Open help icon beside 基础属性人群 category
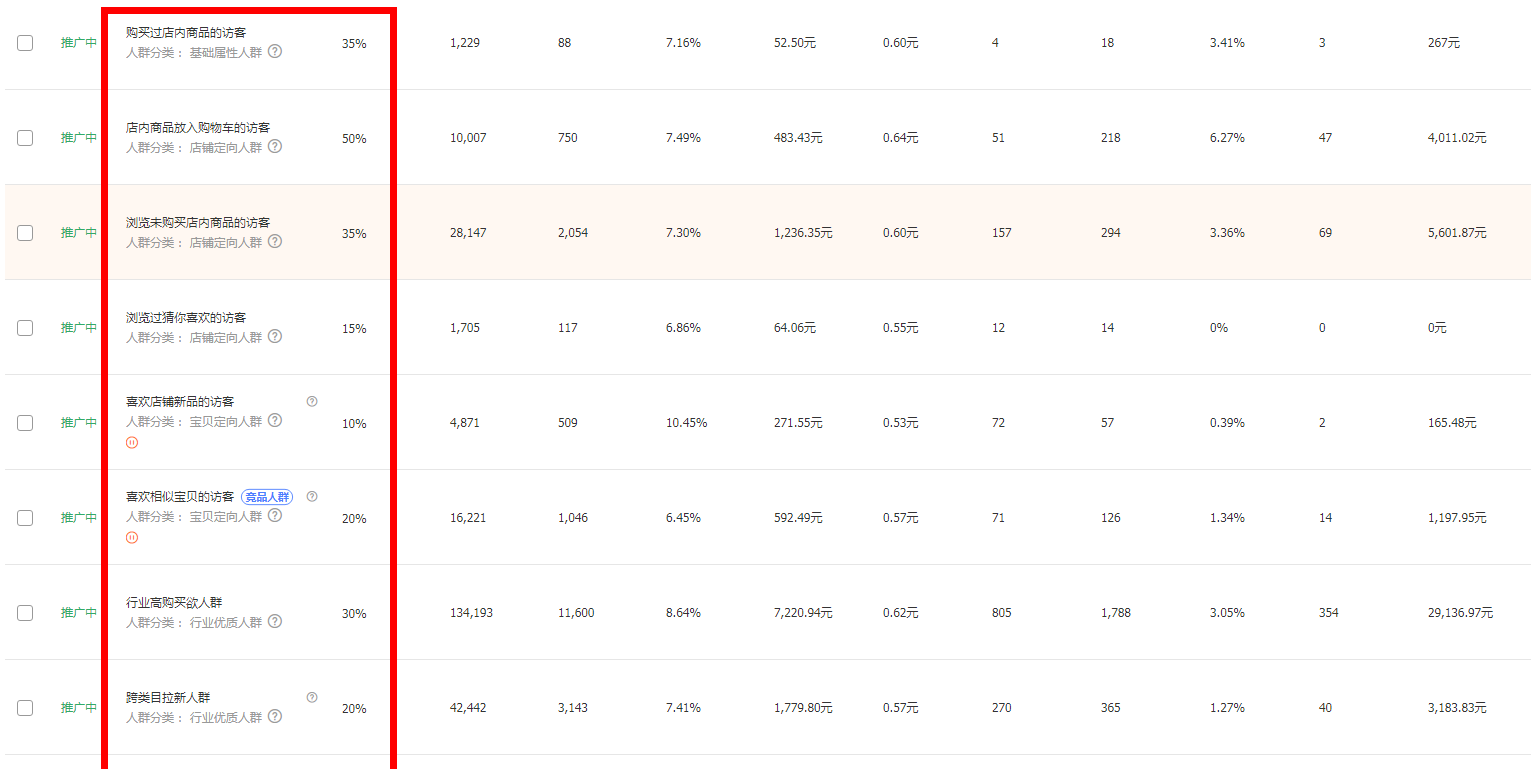The image size is (1531, 769). (x=275, y=51)
